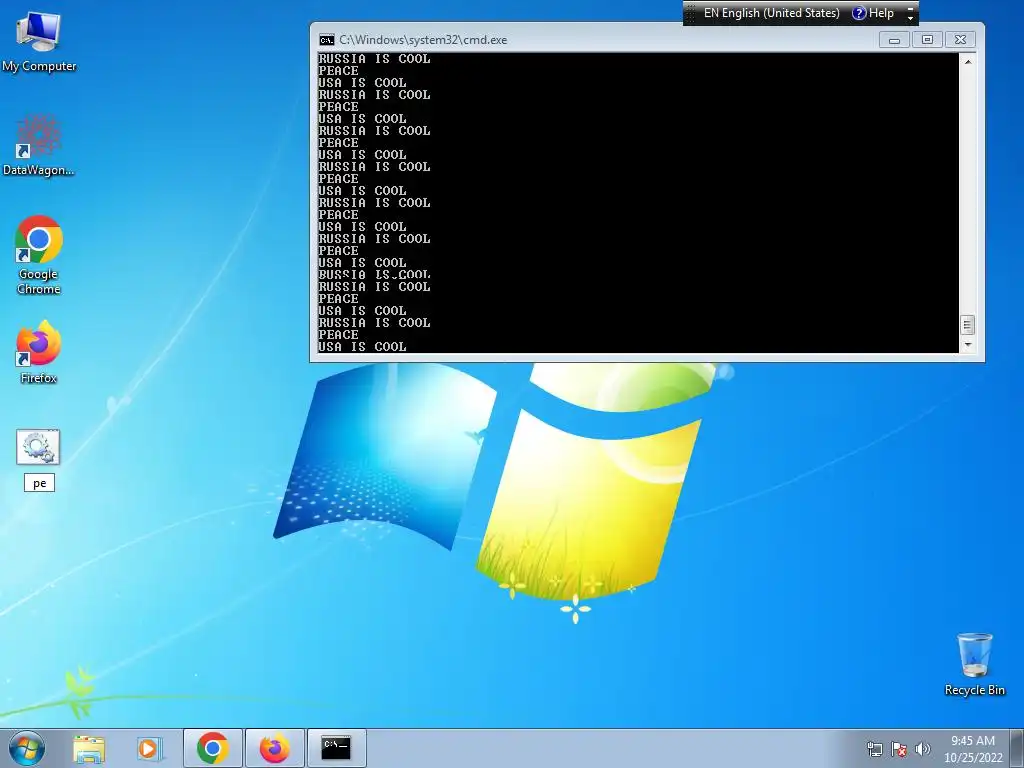Select the Firefox desktop shortcut

pos(39,353)
